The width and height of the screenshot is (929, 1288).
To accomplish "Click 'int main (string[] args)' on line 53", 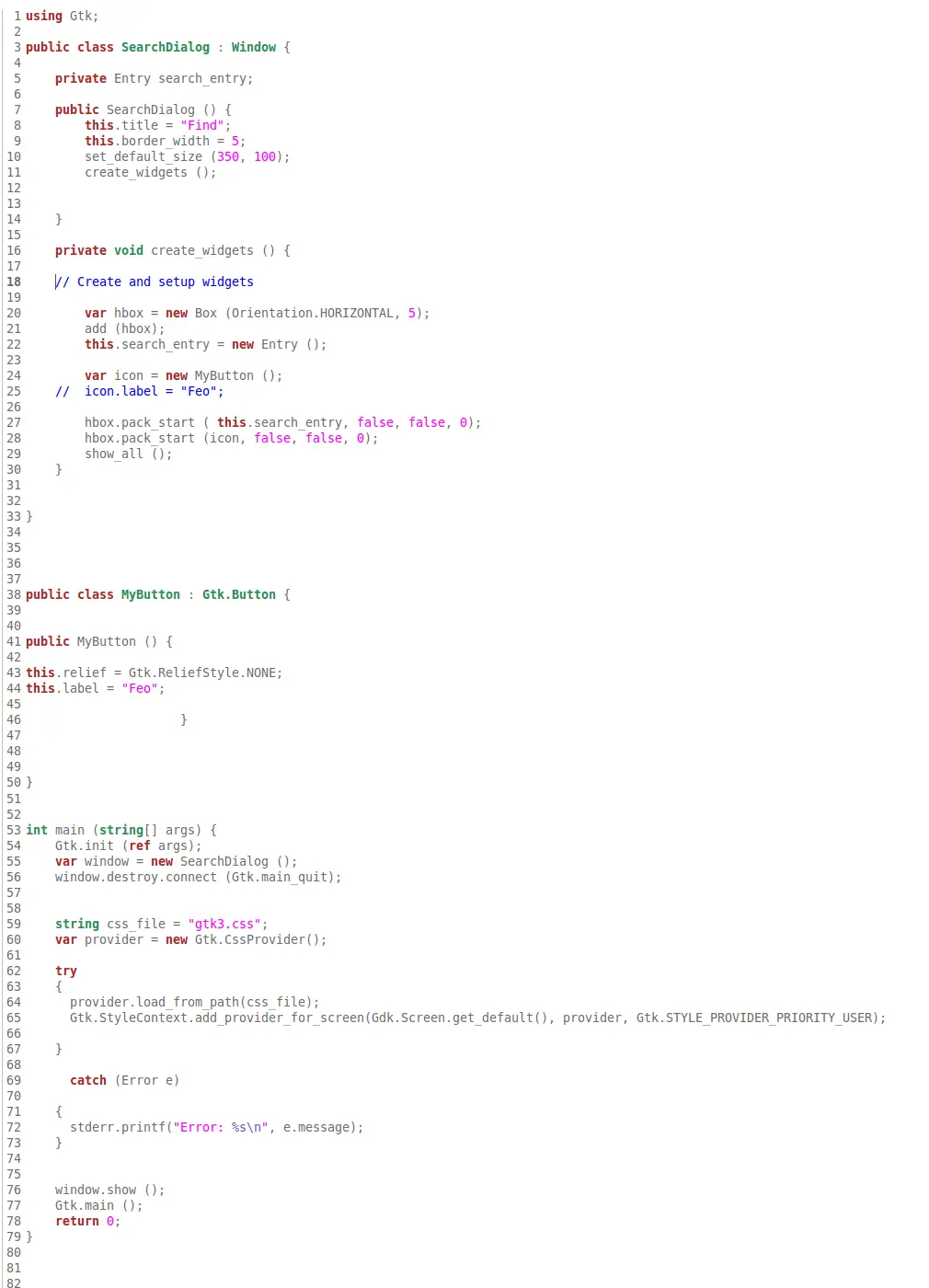I will (114, 830).
